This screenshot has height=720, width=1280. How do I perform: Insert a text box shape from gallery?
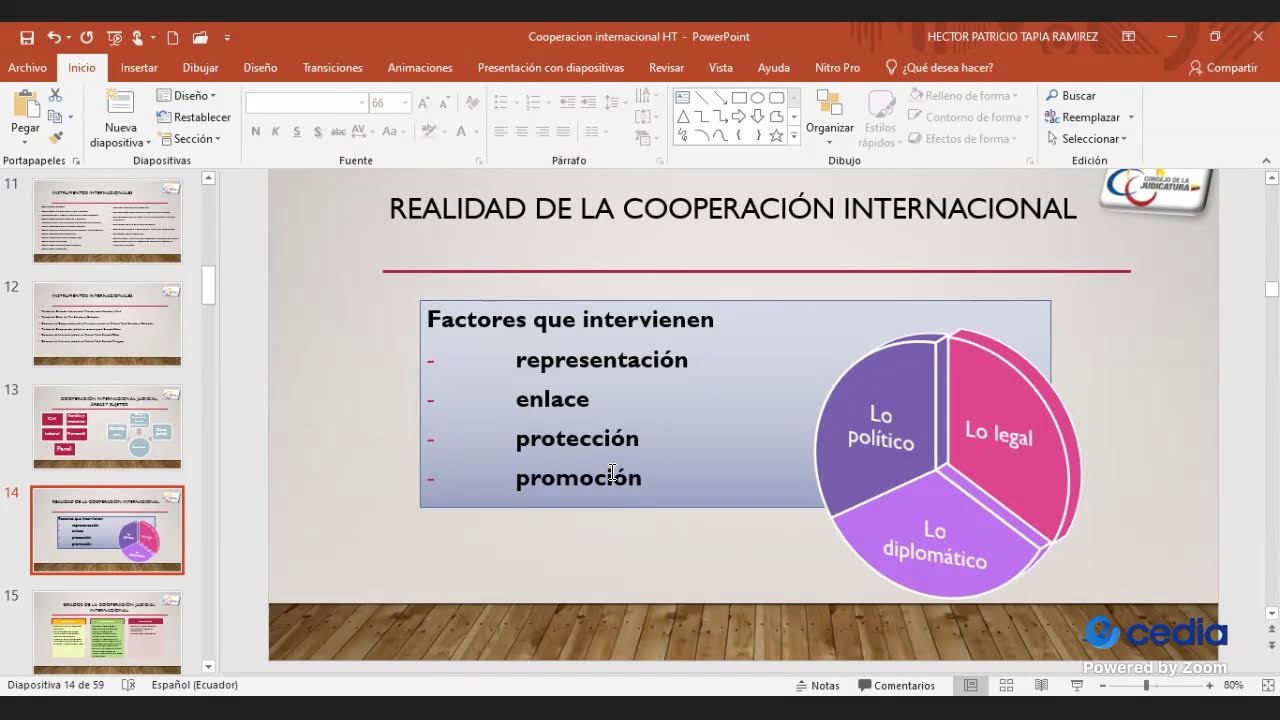683,98
